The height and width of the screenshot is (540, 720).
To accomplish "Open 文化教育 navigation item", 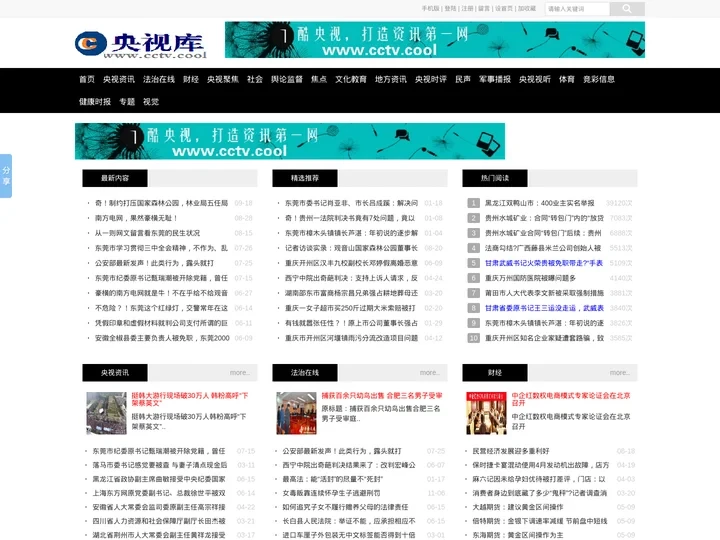I will point(351,79).
